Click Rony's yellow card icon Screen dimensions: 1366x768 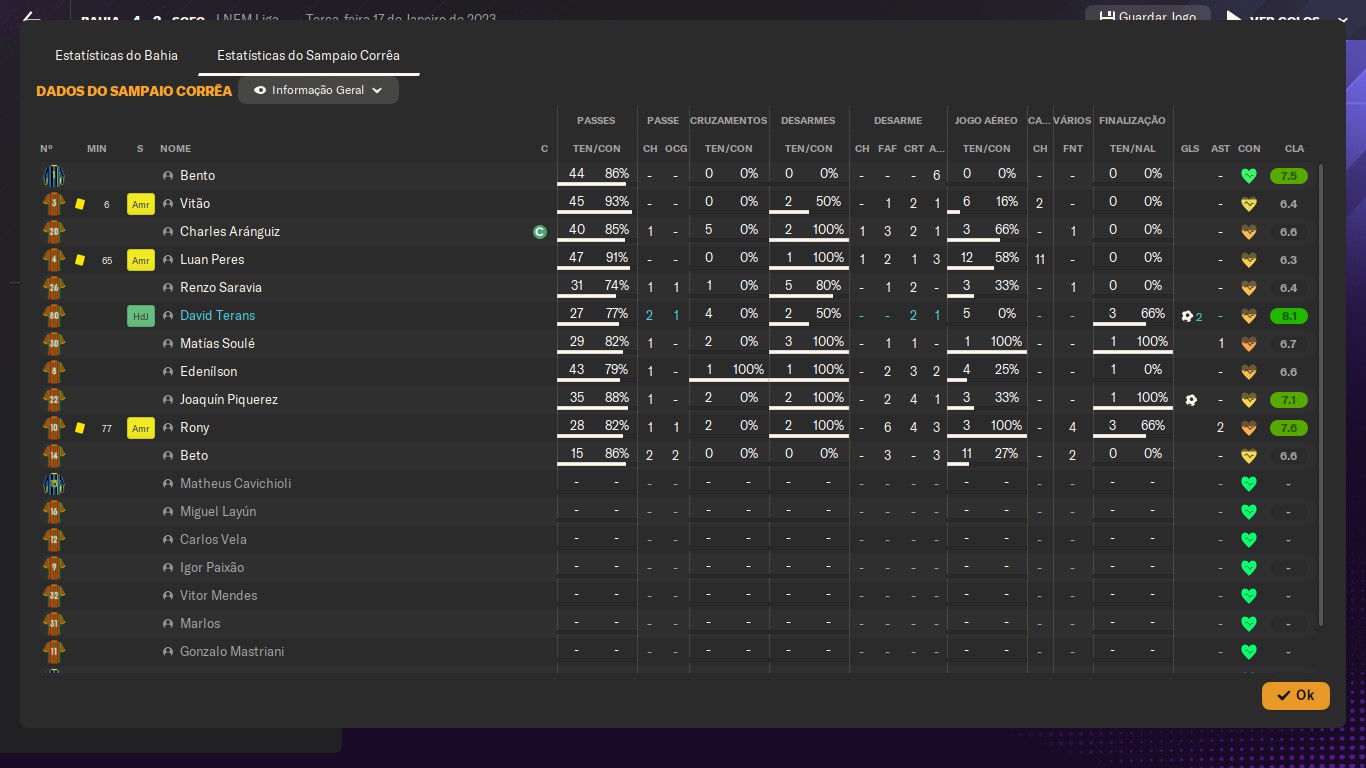[80, 428]
